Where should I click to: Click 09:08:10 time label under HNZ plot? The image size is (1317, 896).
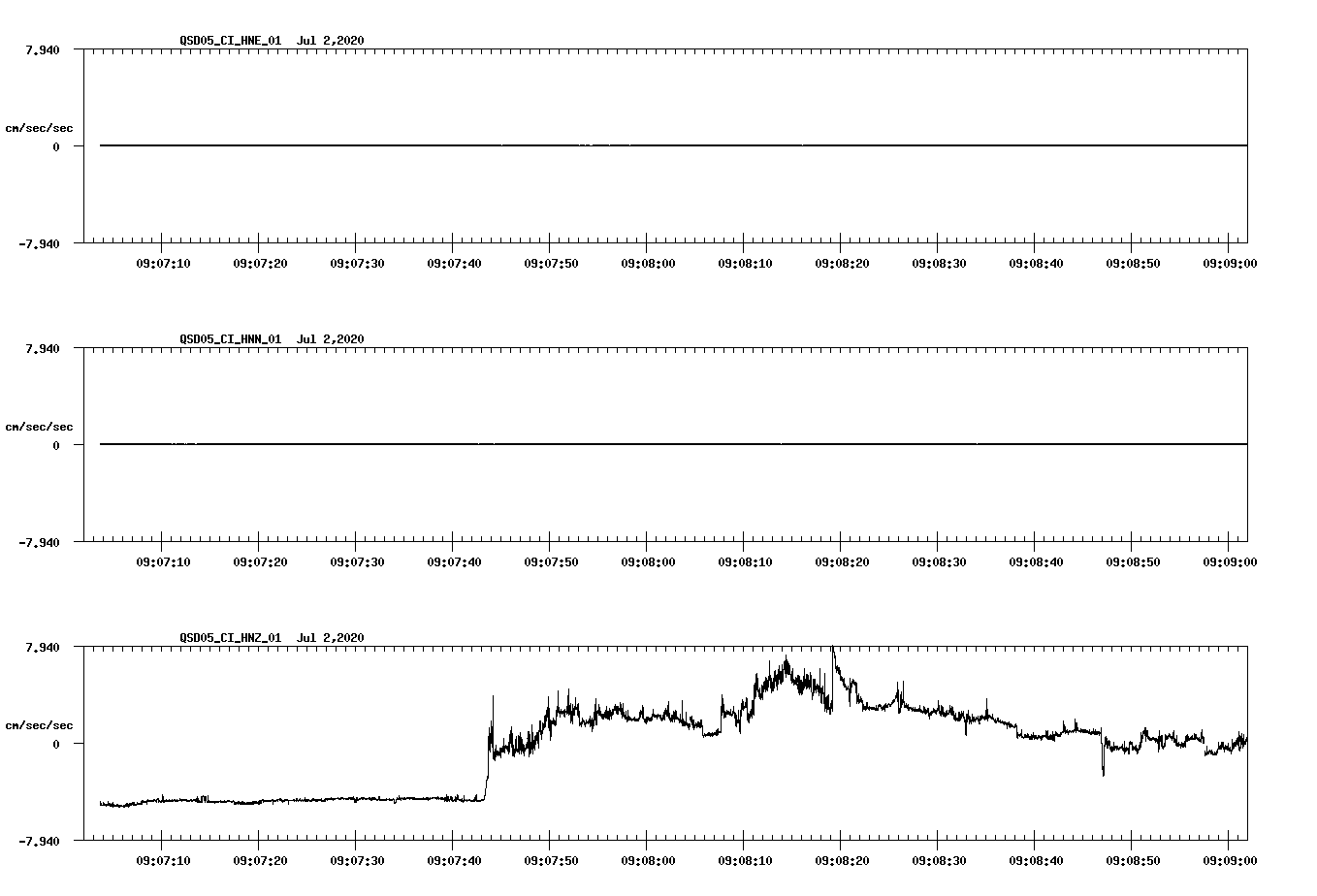[745, 860]
